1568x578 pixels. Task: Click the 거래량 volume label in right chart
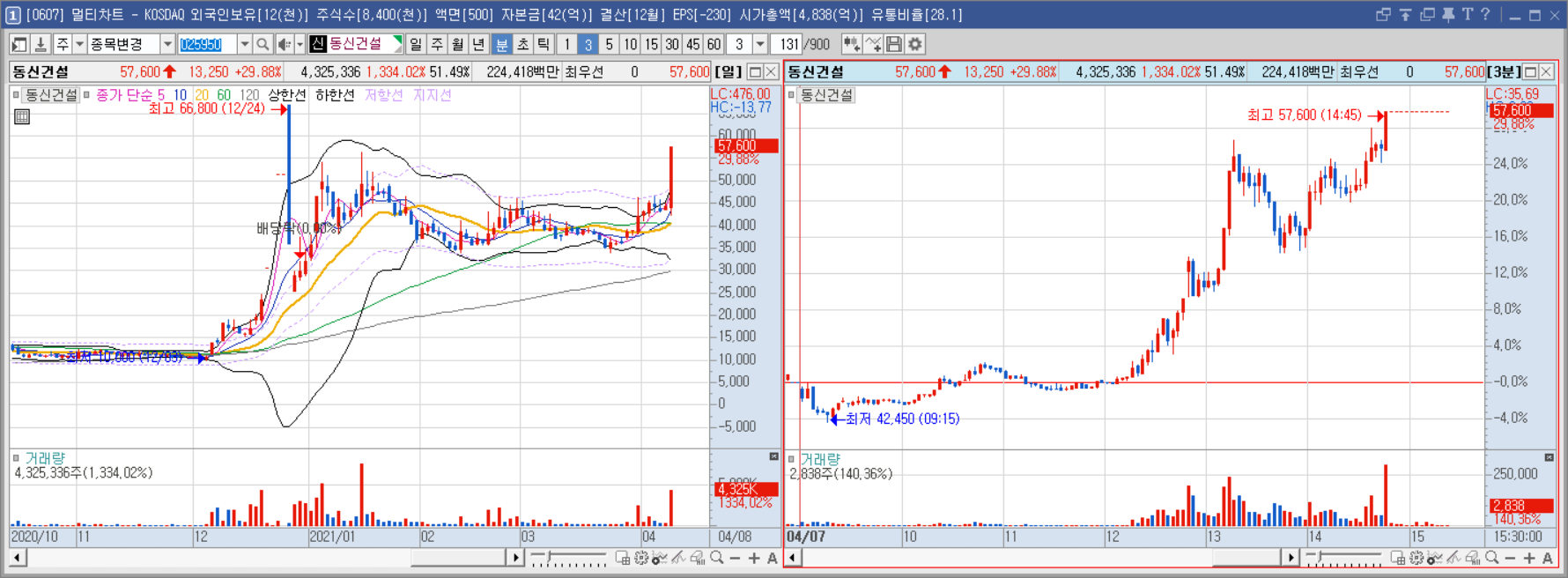point(820,459)
